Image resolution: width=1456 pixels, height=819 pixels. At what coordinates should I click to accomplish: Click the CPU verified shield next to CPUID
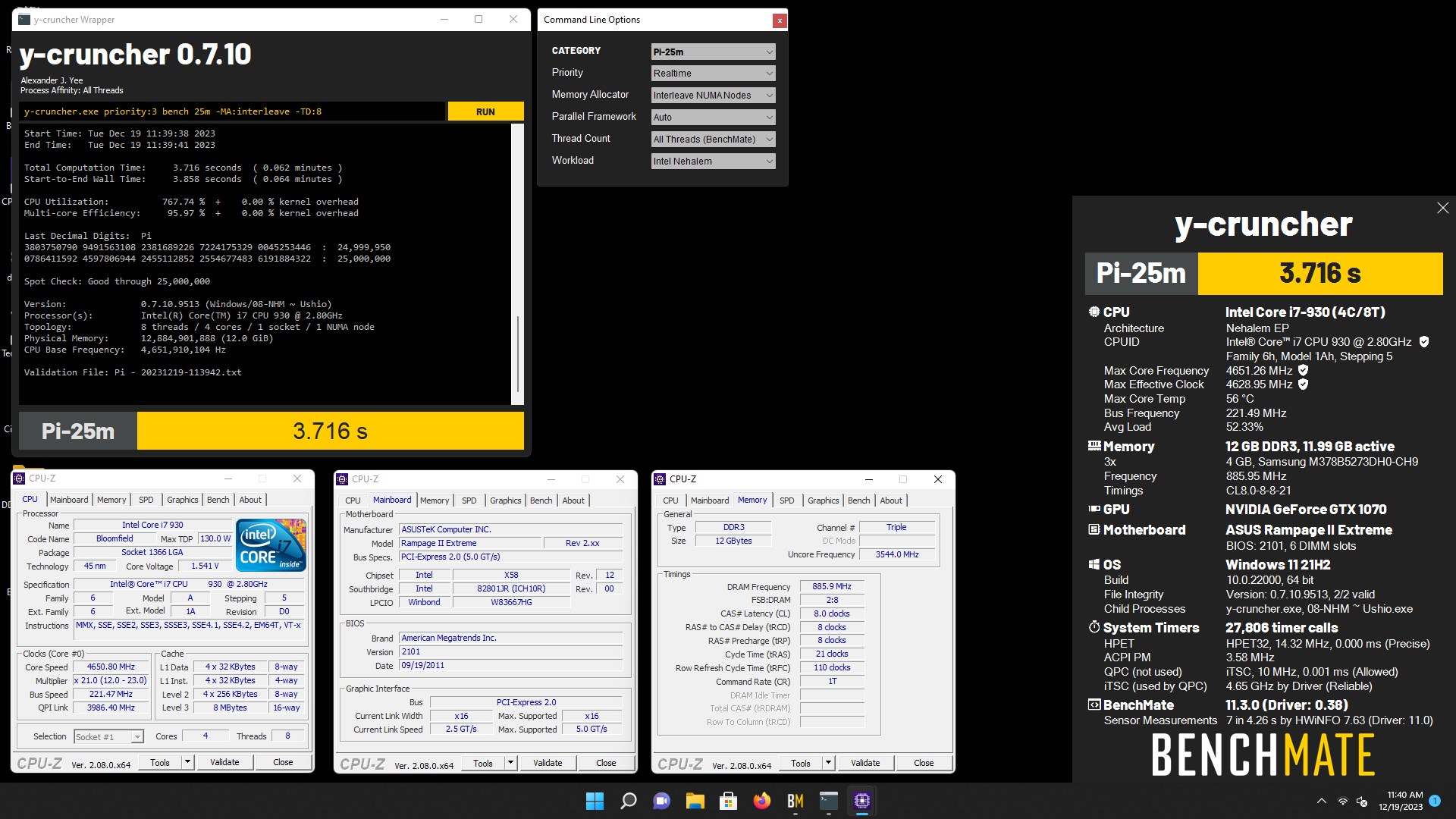[1424, 342]
